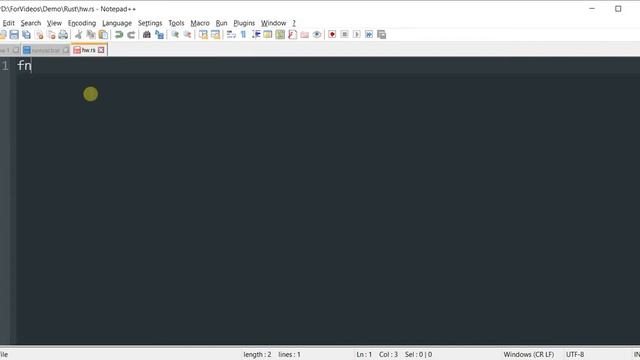The width and height of the screenshot is (640, 360).
Task: Click Run macro multiple times icon
Action: pos(369,35)
